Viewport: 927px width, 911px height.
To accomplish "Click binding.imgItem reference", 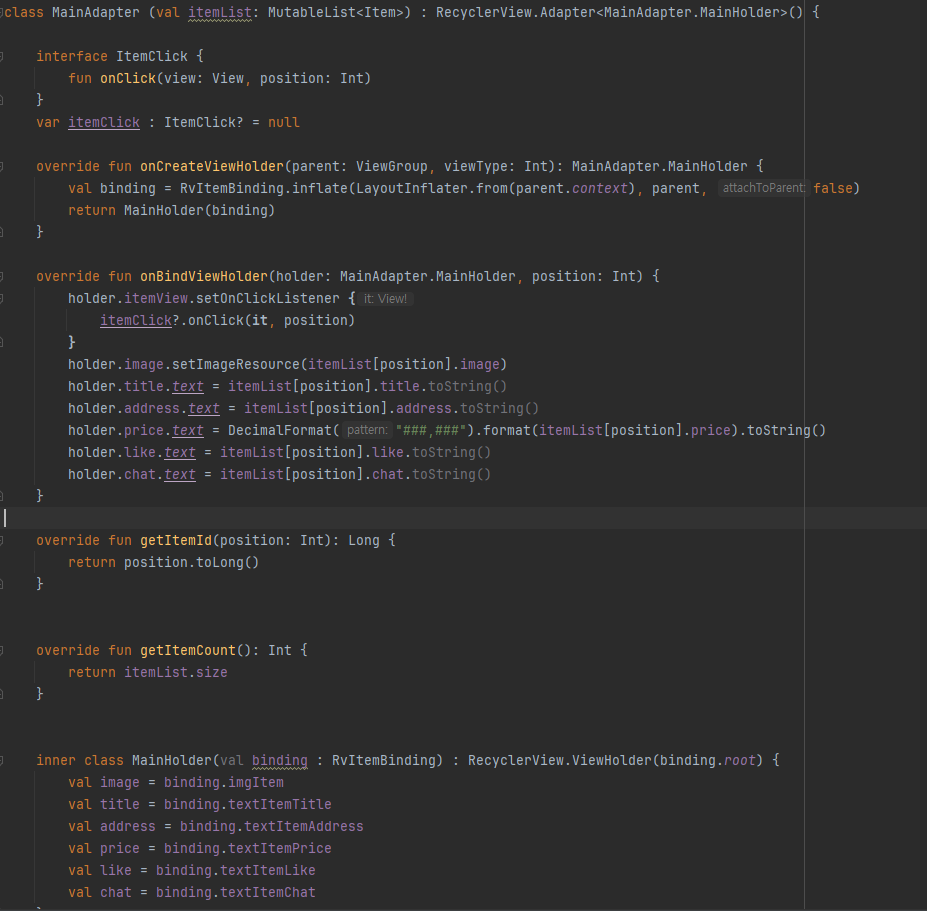I will point(224,783).
